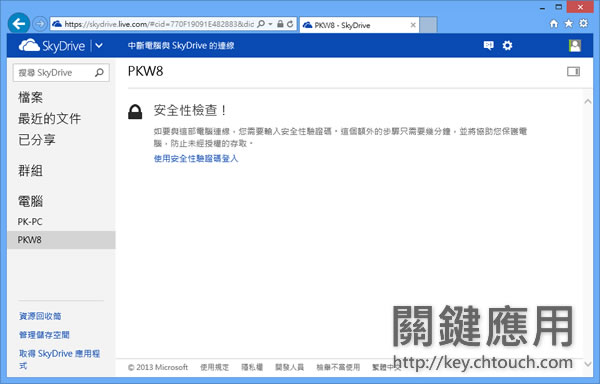Open the browser Favorites star

569,24
